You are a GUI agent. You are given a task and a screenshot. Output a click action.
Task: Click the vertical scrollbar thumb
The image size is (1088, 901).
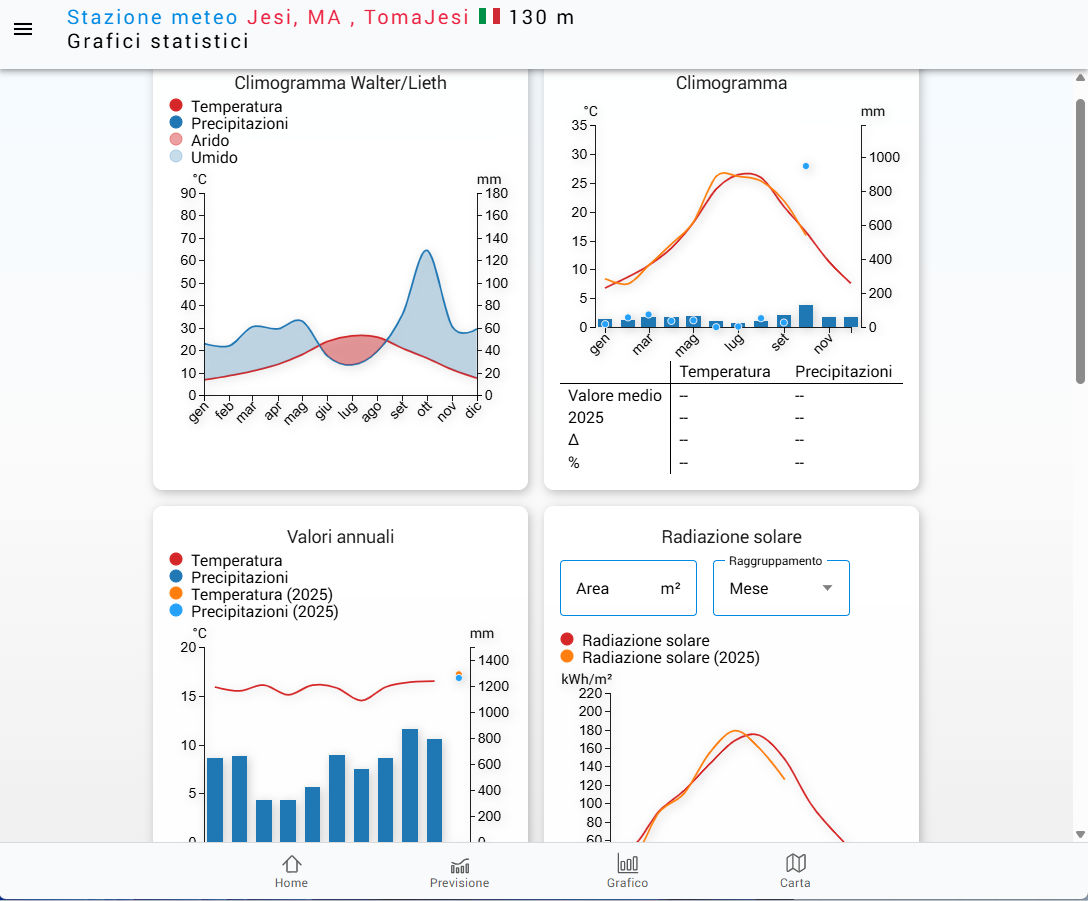tap(1079, 240)
